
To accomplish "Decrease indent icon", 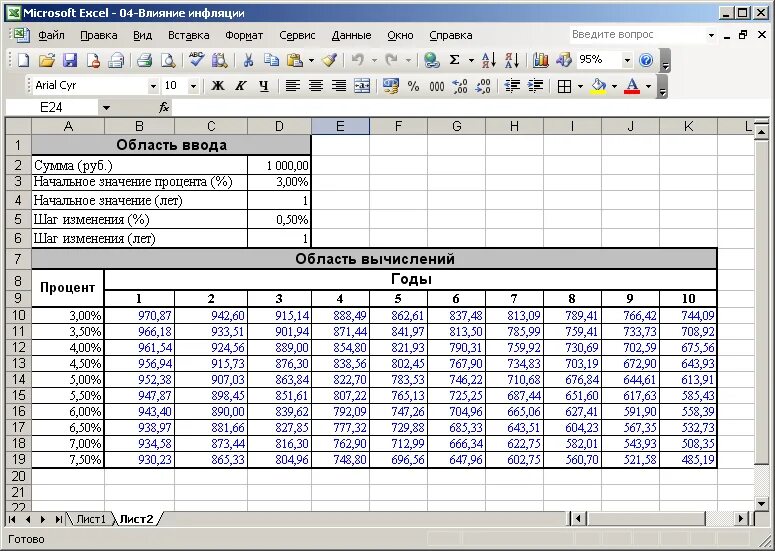I will pyautogui.click(x=512, y=86).
